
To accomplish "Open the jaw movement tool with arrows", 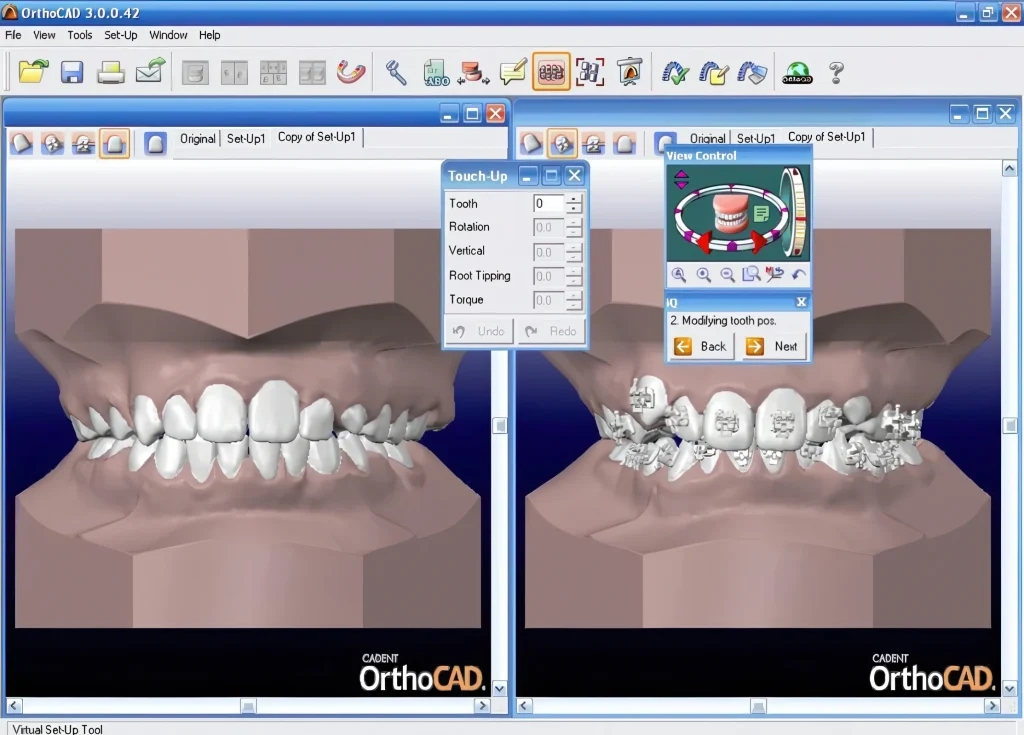I will click(x=473, y=72).
